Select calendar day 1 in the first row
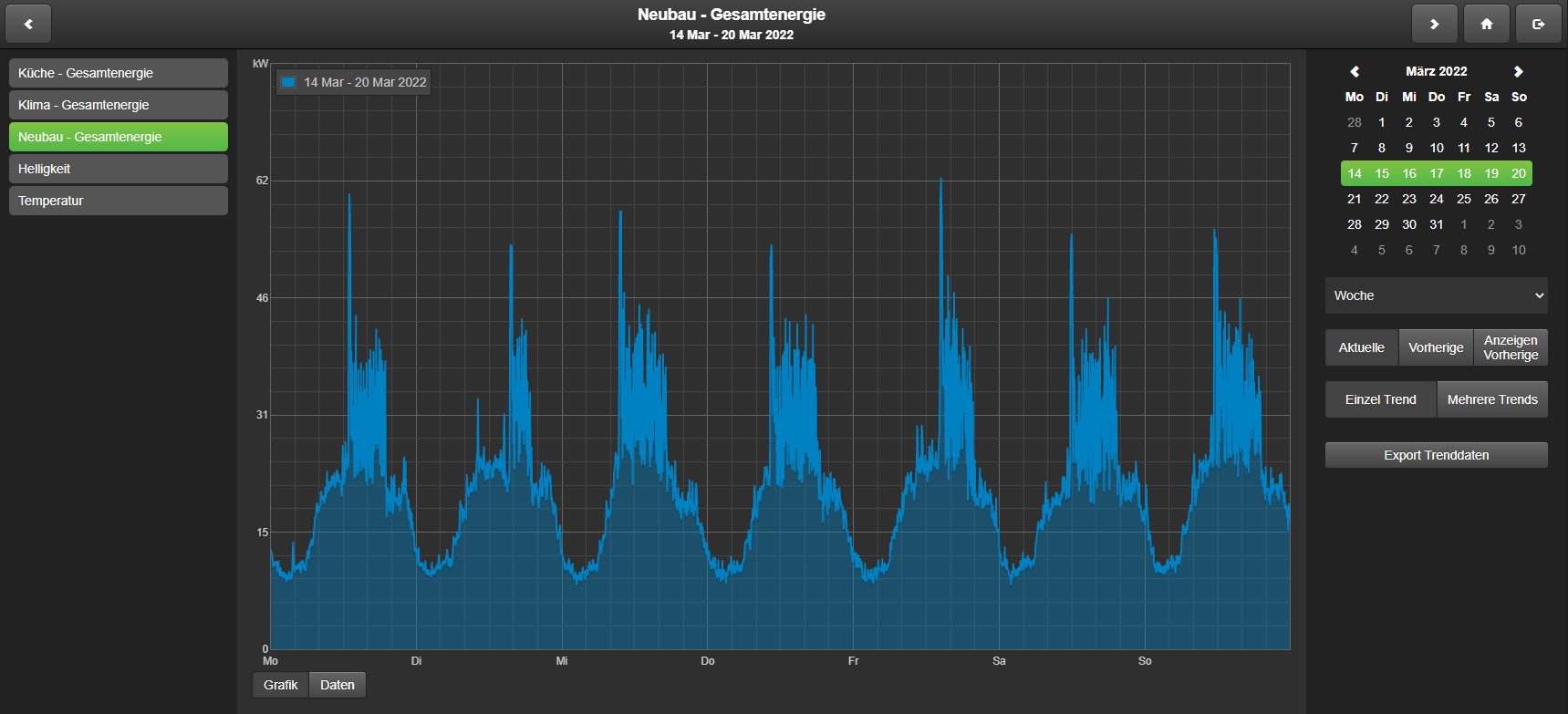 (x=1382, y=122)
